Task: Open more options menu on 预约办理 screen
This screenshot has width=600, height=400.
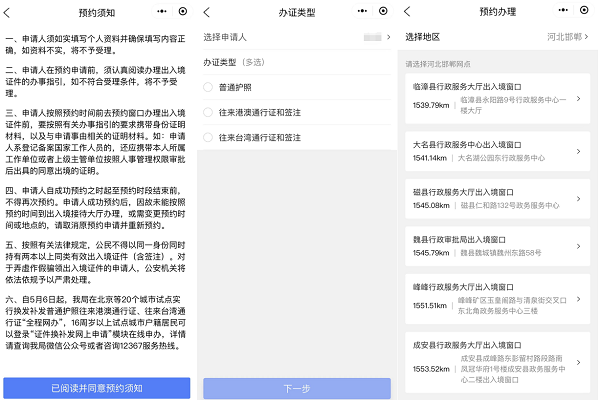Action: (x=563, y=10)
